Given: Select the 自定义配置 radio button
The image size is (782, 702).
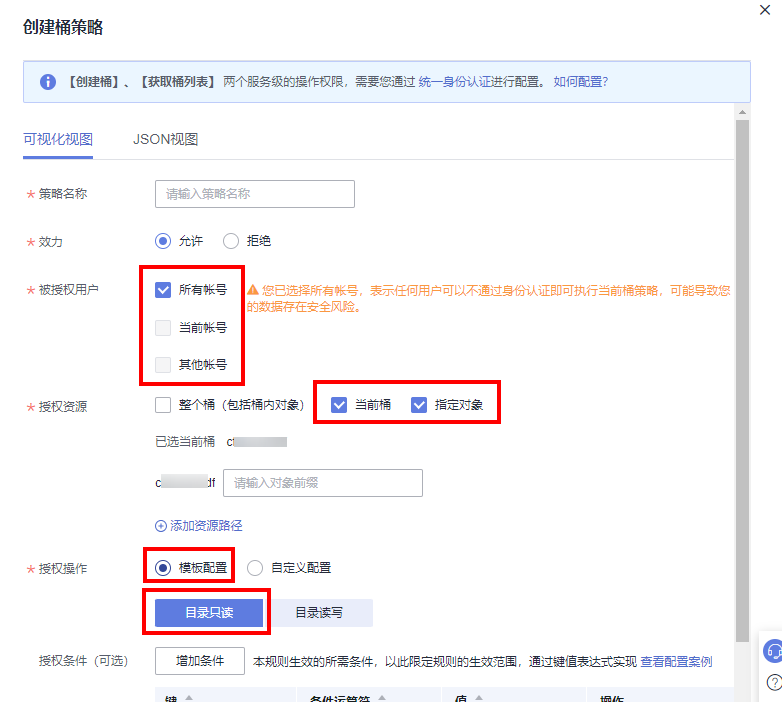Looking at the screenshot, I should tap(255, 568).
